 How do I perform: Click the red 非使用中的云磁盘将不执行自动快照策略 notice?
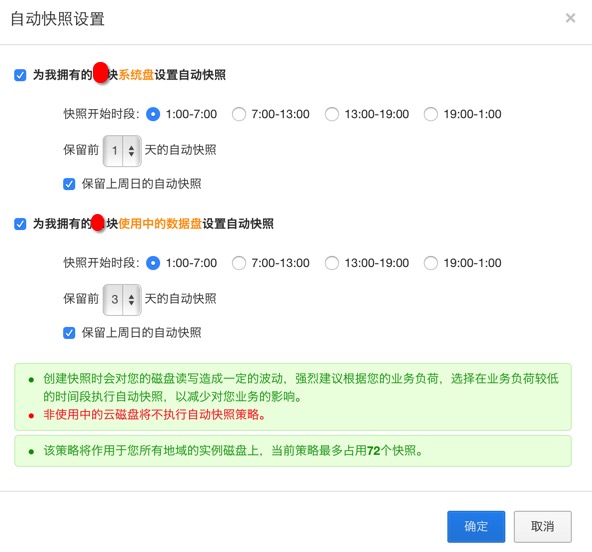point(155,415)
